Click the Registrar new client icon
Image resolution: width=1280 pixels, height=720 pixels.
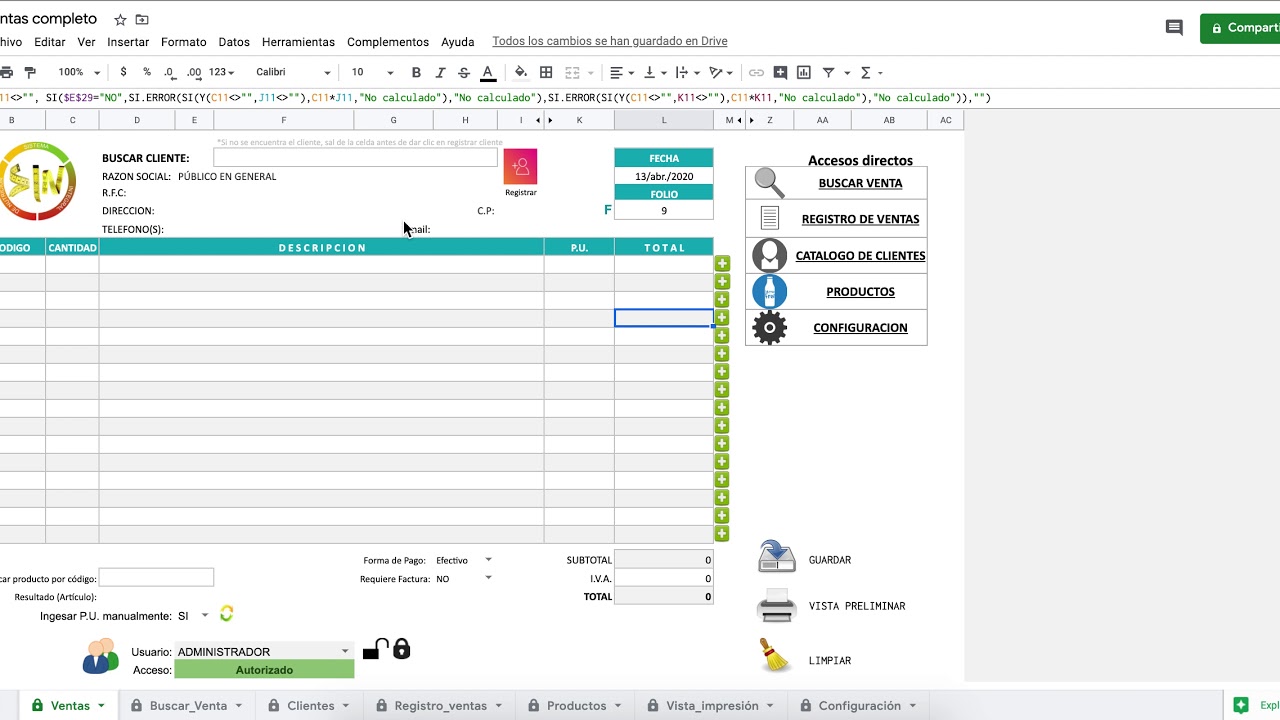tap(520, 166)
